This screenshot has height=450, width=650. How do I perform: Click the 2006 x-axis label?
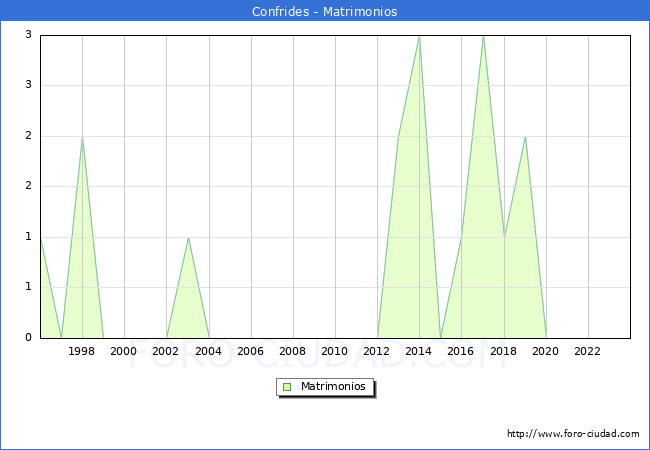250,351
